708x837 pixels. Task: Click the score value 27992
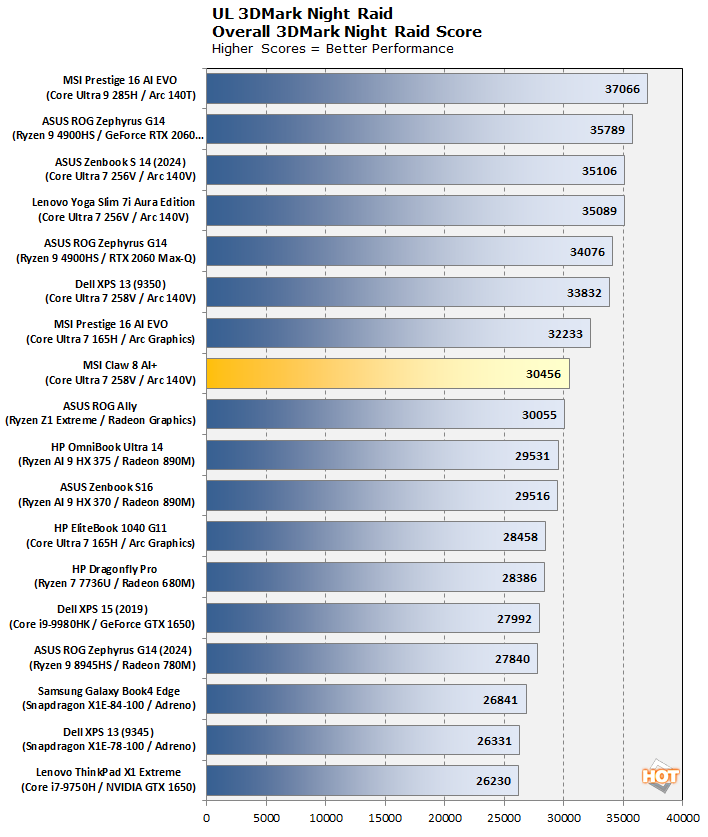[x=515, y=619]
